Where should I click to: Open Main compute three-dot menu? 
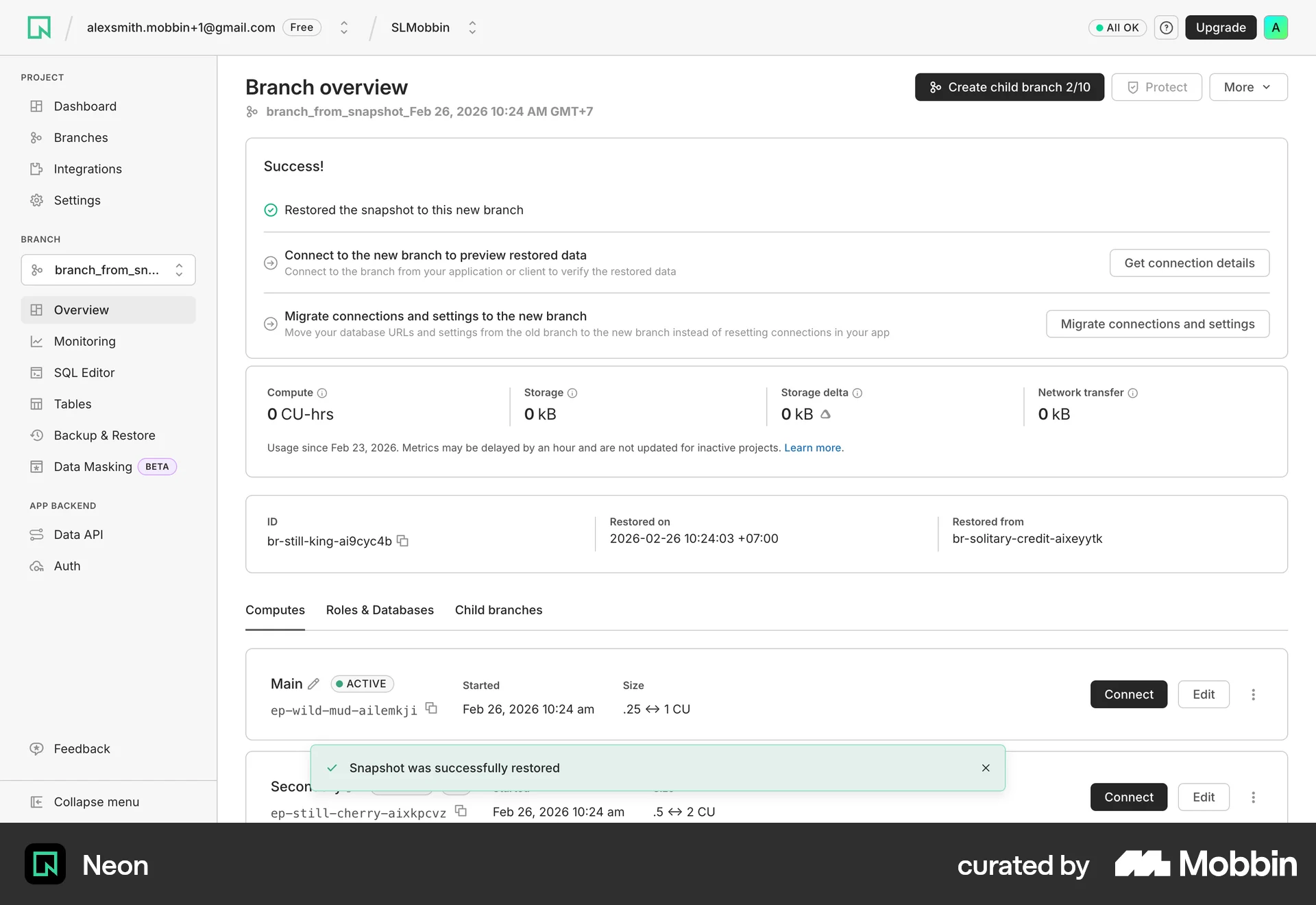pyautogui.click(x=1253, y=695)
